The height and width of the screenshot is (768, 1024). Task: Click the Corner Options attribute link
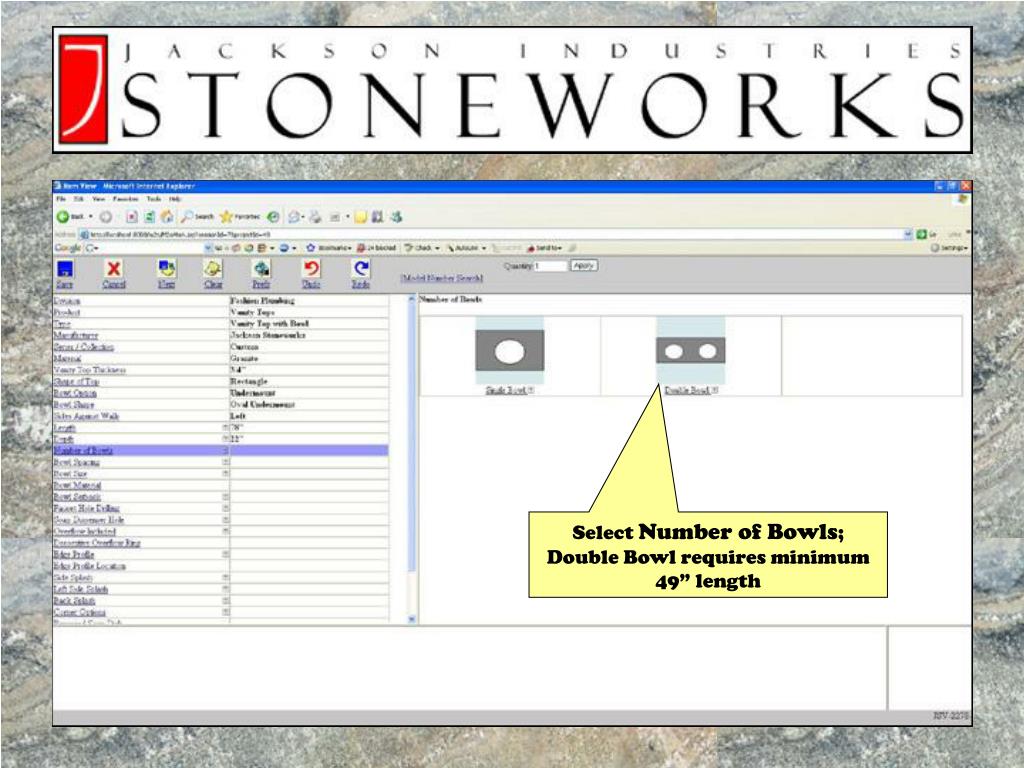coord(80,613)
